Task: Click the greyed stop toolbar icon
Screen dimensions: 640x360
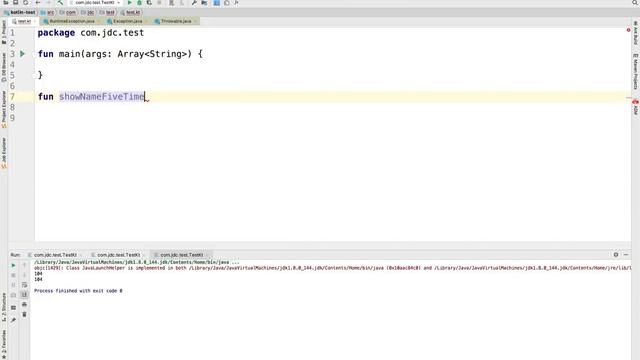Action: click(x=159, y=2)
